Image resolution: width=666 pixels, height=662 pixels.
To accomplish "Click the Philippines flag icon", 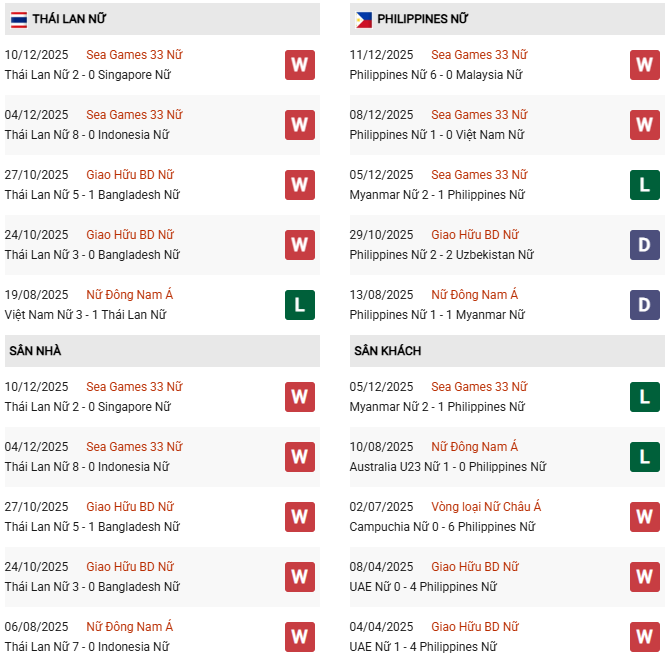I will pyautogui.click(x=364, y=19).
